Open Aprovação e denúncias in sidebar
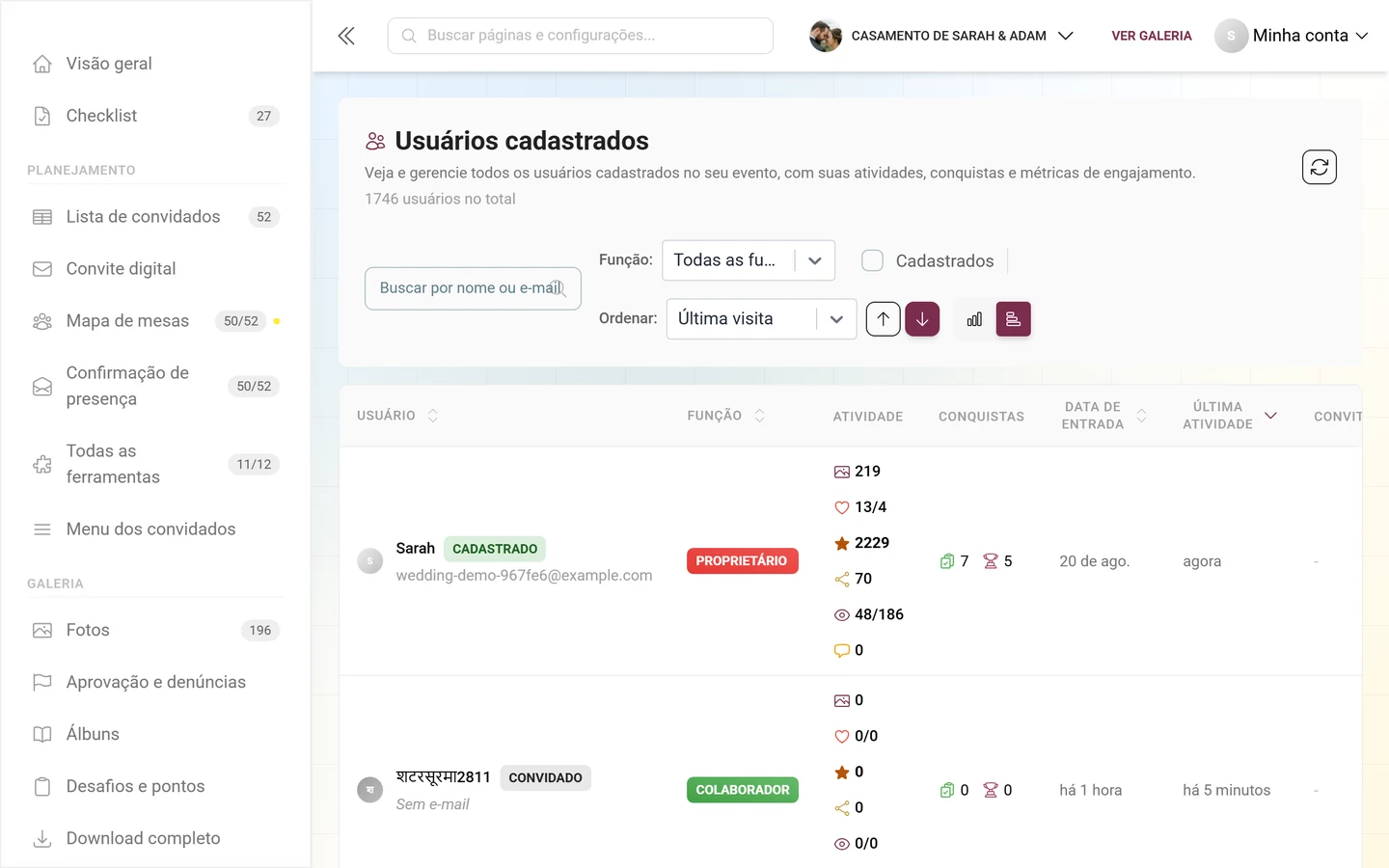 click(x=155, y=683)
